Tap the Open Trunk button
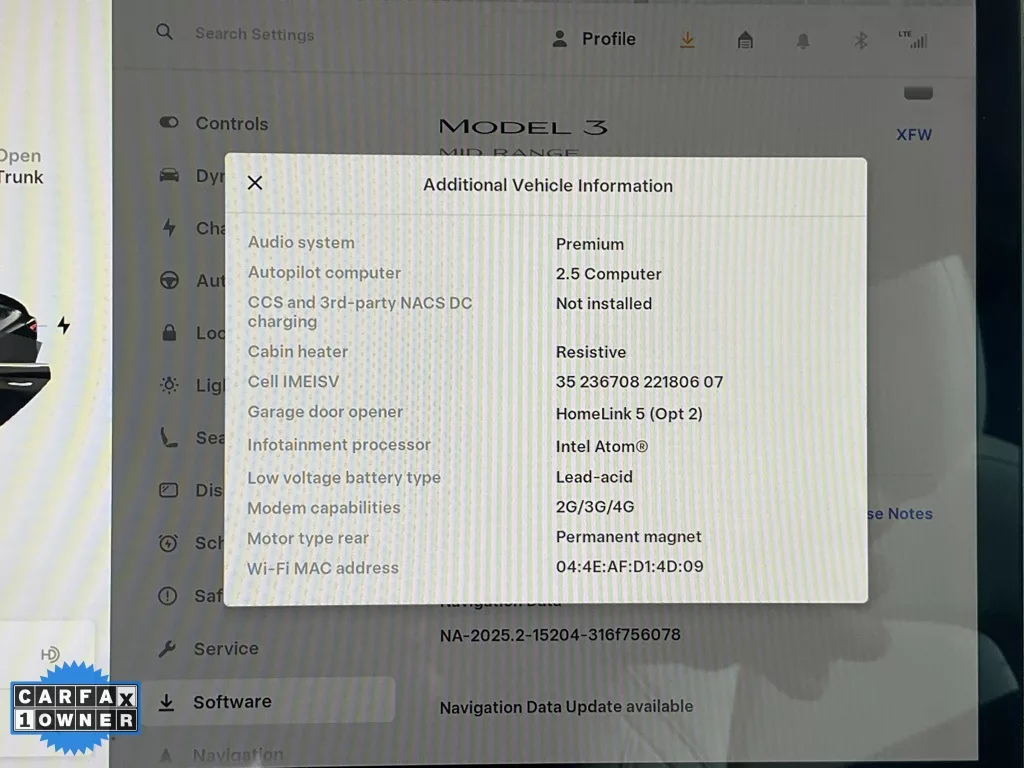The width and height of the screenshot is (1024, 768). pos(21,167)
